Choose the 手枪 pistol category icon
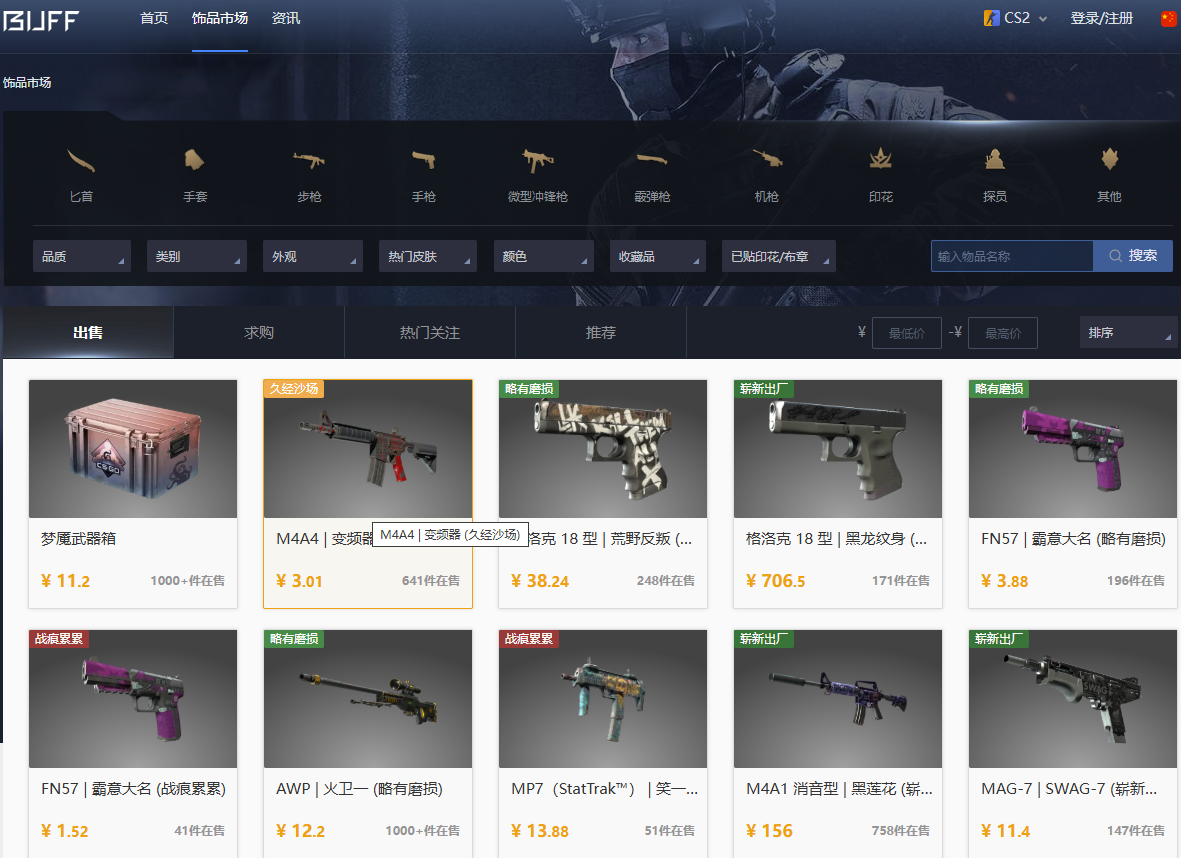 pyautogui.click(x=423, y=160)
